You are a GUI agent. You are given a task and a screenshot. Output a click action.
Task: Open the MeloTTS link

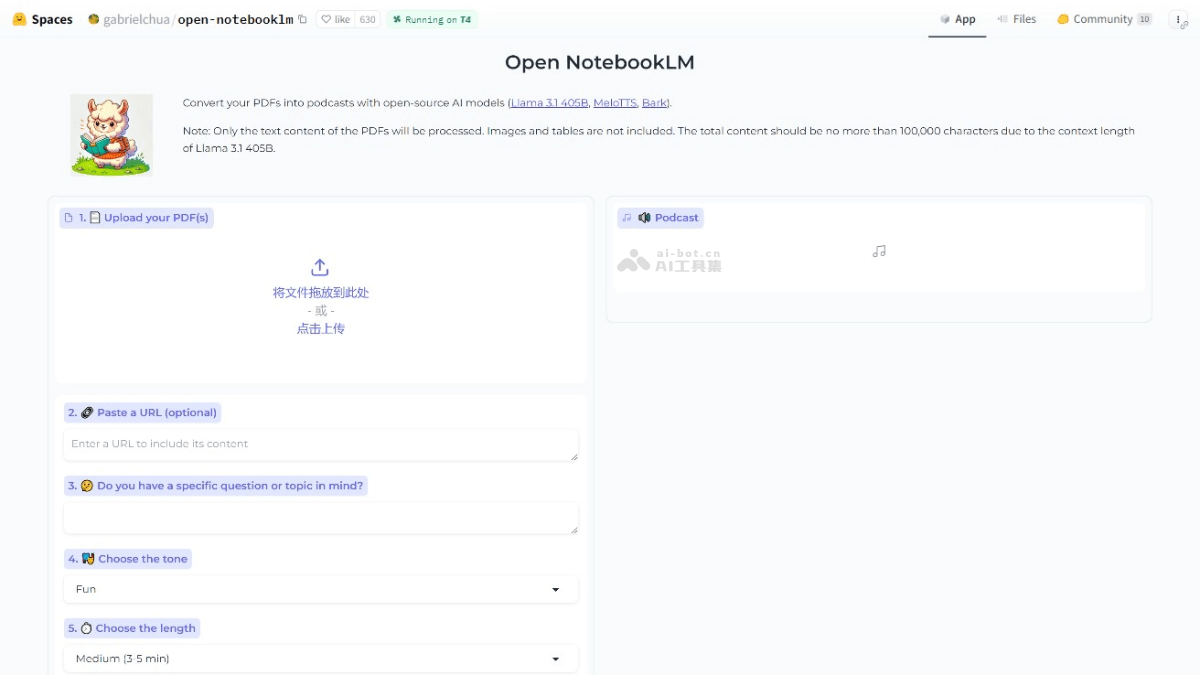point(617,102)
